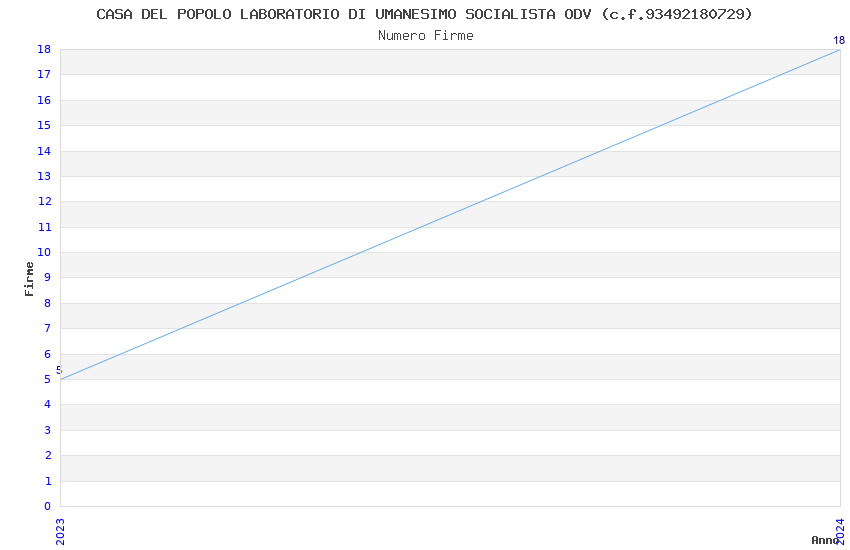
Task: Click the y-axis tick label 10
Action: click(x=44, y=252)
